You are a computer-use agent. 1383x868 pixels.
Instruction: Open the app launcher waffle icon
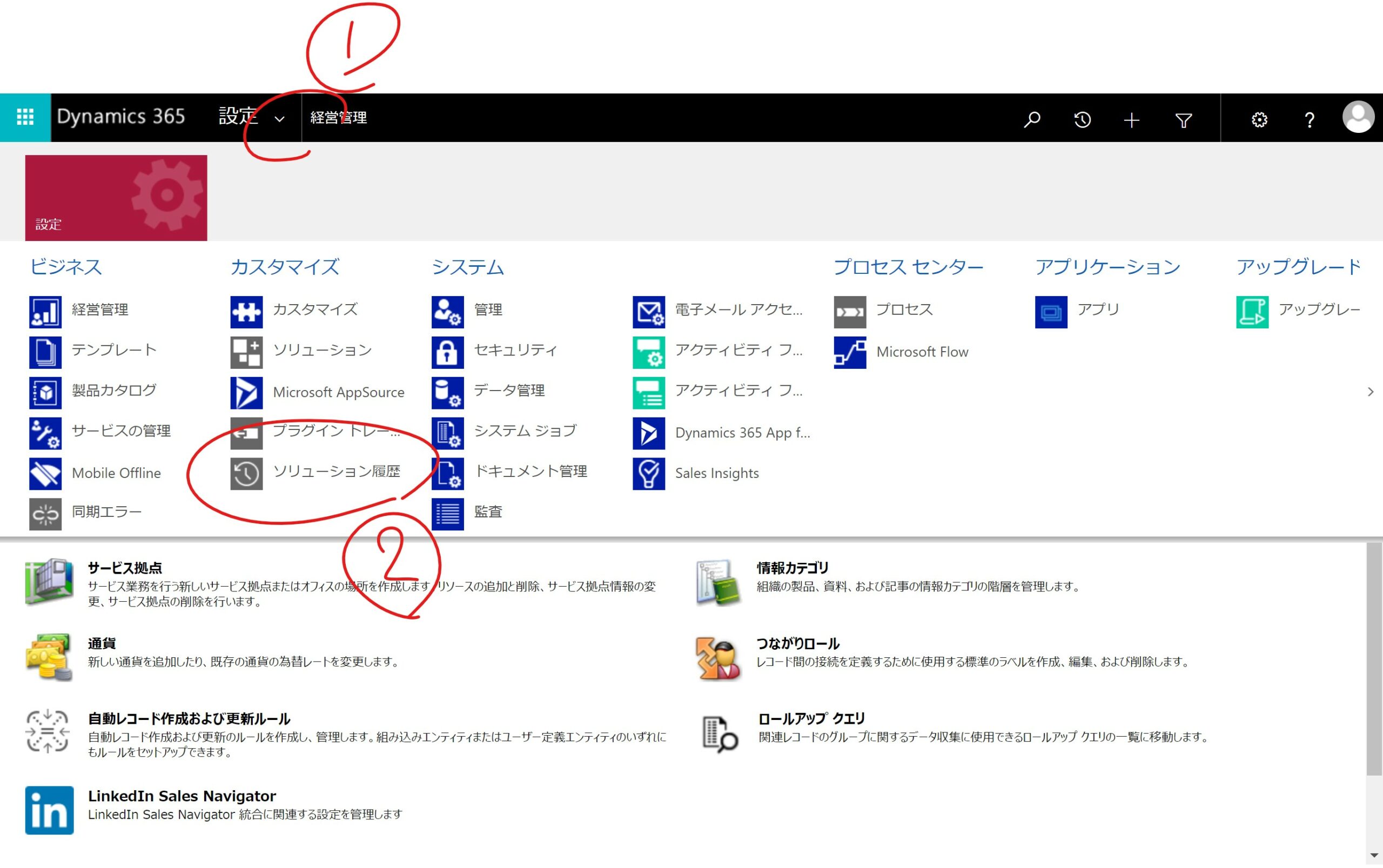pos(25,118)
